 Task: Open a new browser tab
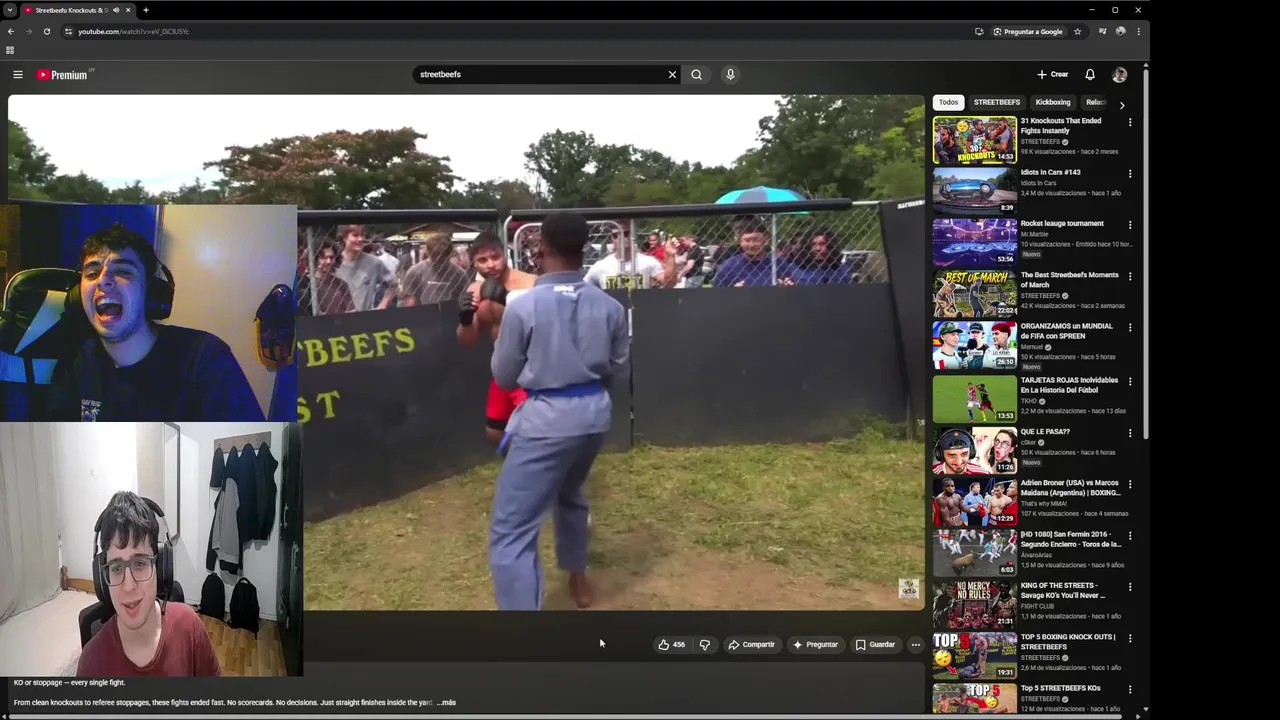146,10
